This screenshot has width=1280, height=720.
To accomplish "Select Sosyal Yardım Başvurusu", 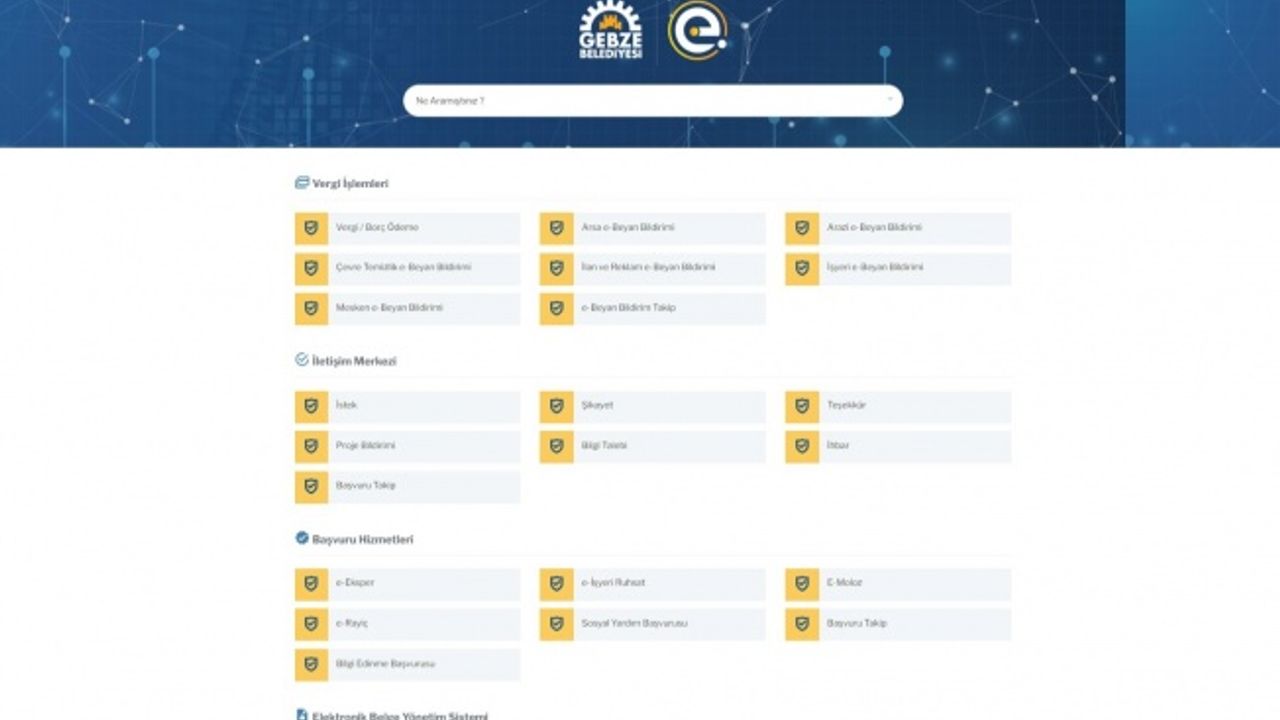I will point(634,624).
